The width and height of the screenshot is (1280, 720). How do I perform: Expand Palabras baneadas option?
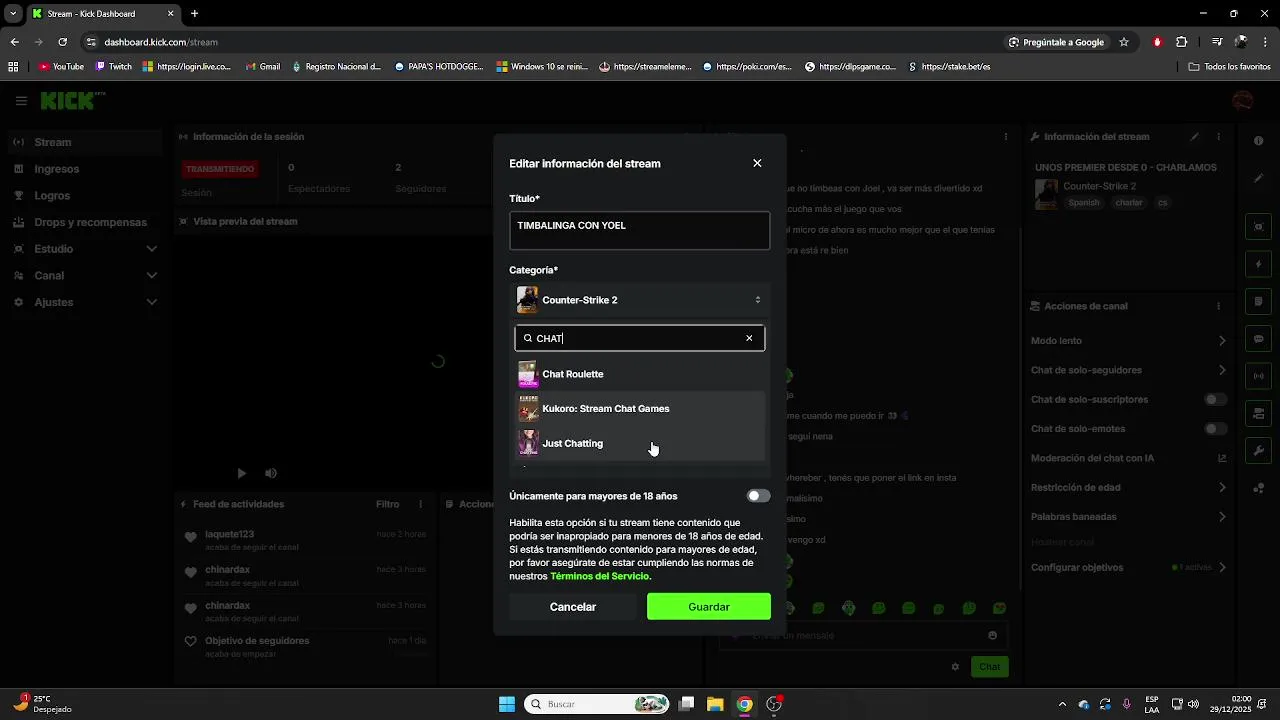click(1129, 517)
